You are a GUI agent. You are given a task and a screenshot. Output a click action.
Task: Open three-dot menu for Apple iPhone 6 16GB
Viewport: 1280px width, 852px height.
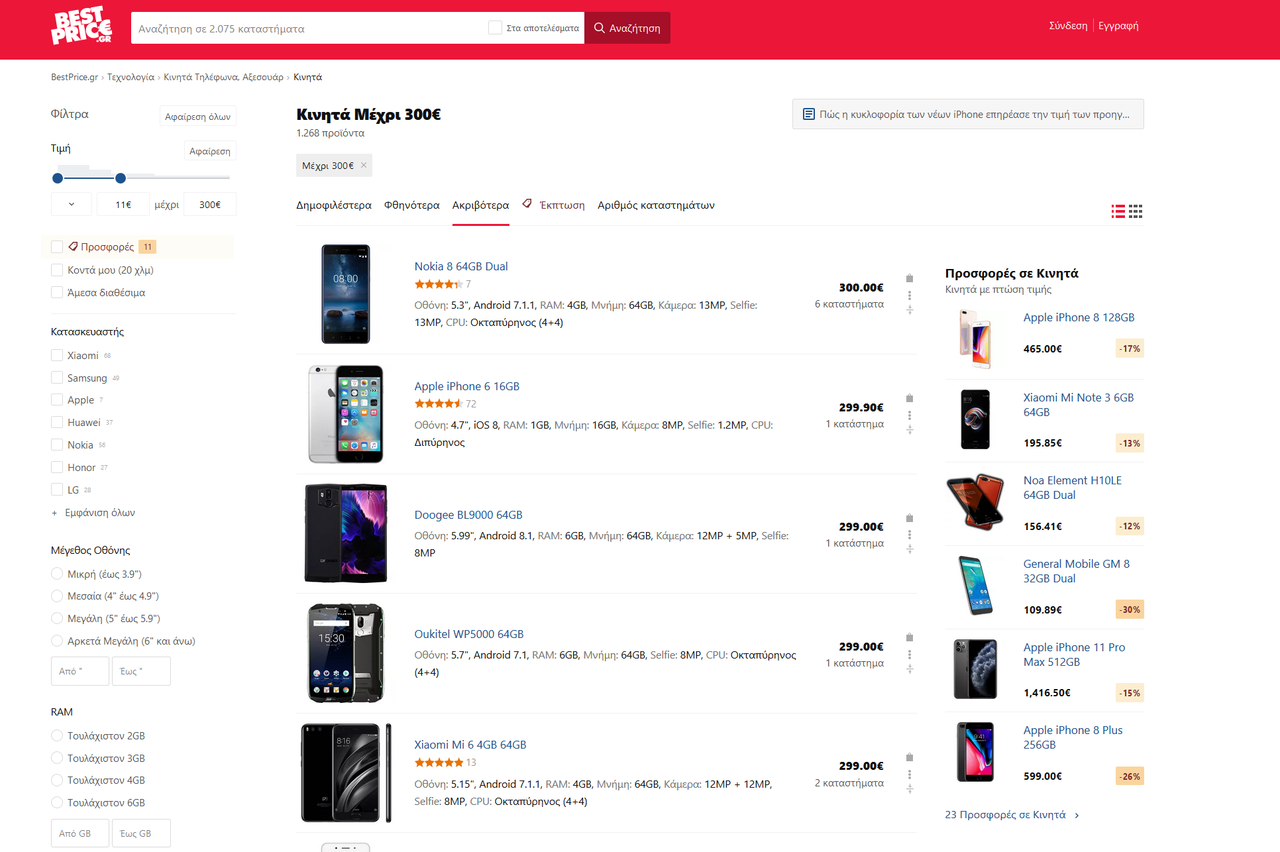pos(909,415)
